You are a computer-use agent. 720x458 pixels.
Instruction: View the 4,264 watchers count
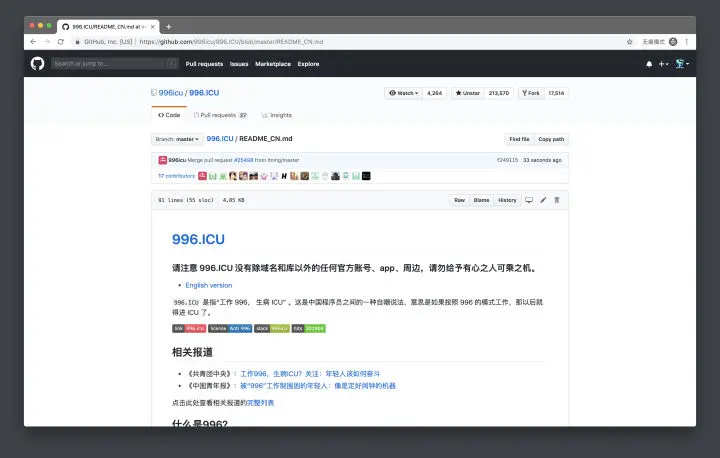[434, 93]
